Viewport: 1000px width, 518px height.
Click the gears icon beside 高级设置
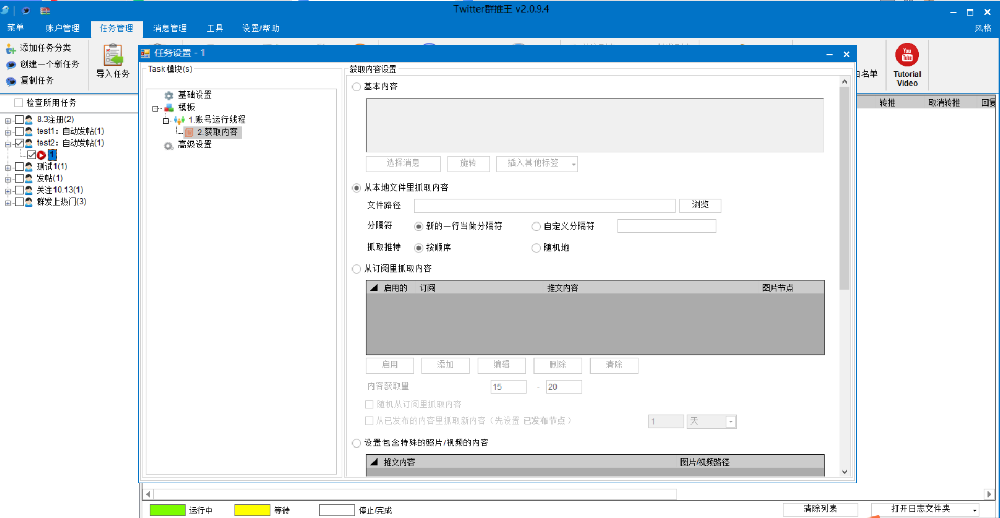click(169, 145)
